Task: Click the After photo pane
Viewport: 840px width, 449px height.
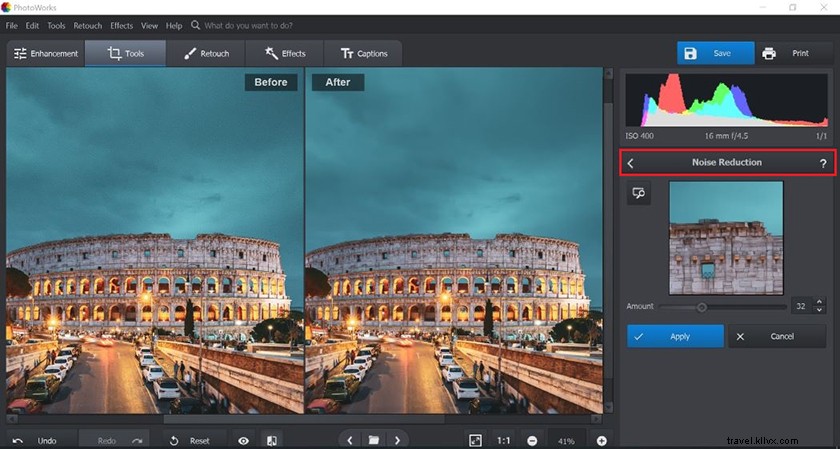Action: (454, 240)
